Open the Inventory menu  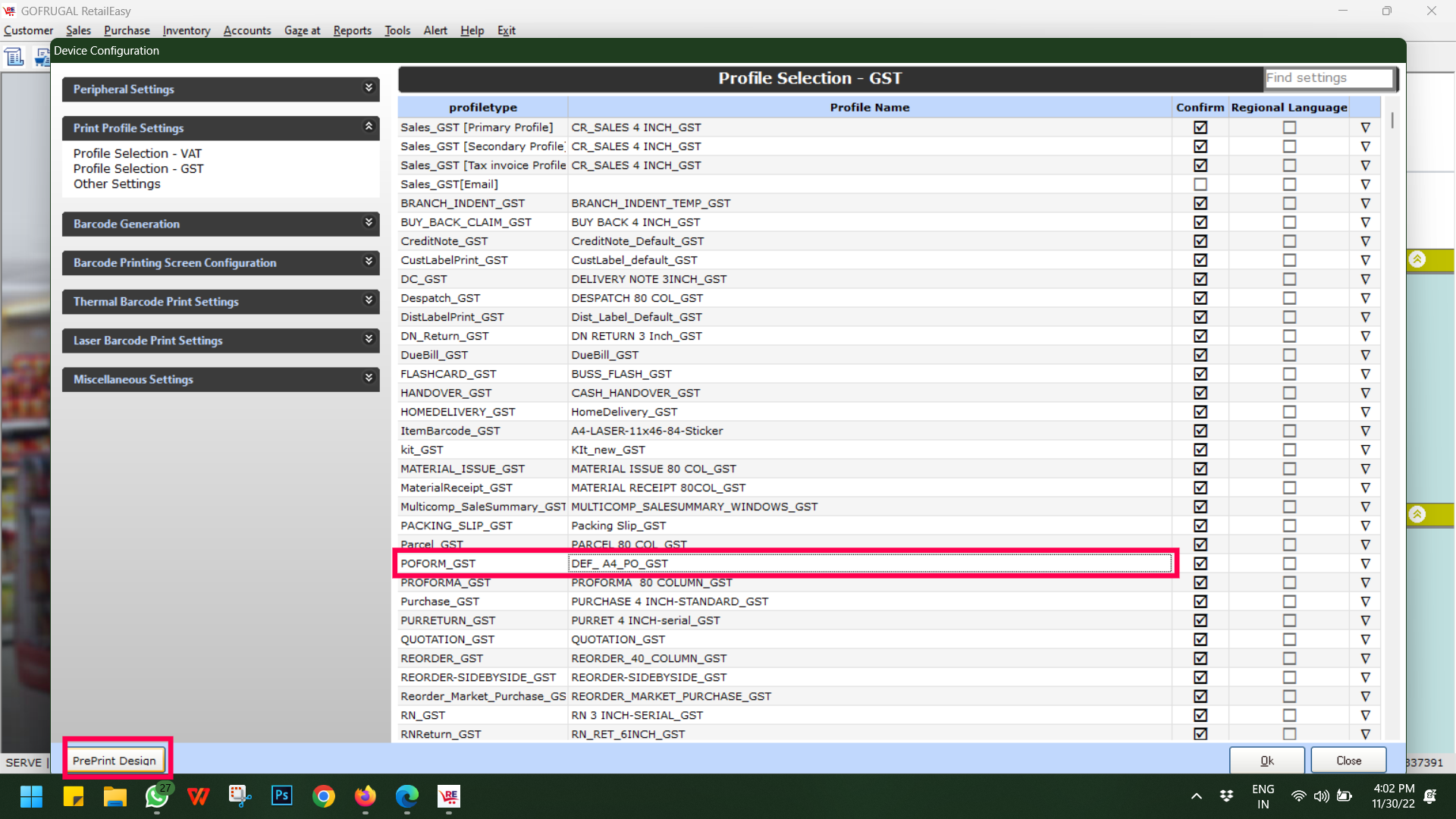click(x=186, y=30)
